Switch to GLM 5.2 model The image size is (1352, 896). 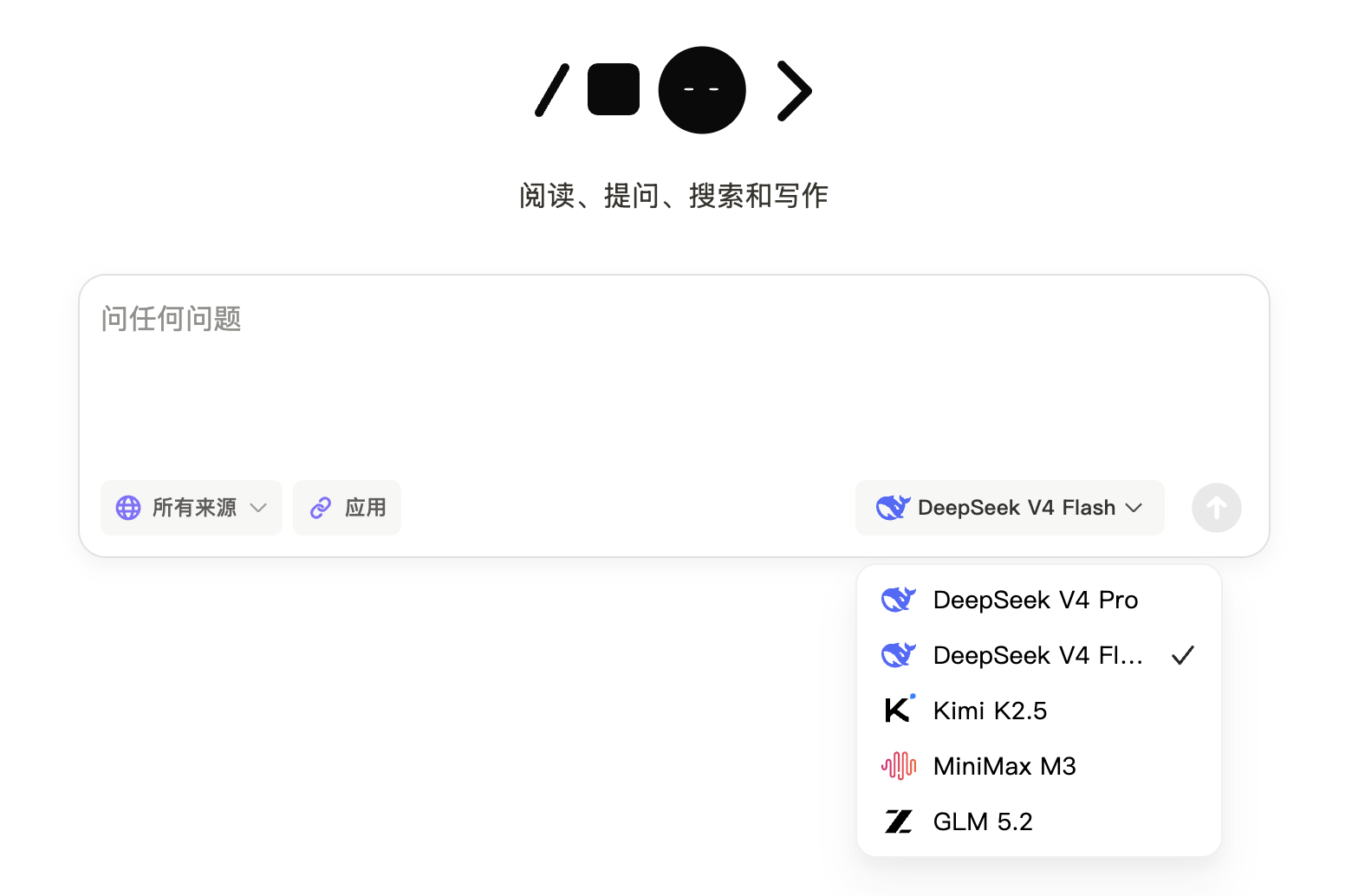(x=1039, y=821)
